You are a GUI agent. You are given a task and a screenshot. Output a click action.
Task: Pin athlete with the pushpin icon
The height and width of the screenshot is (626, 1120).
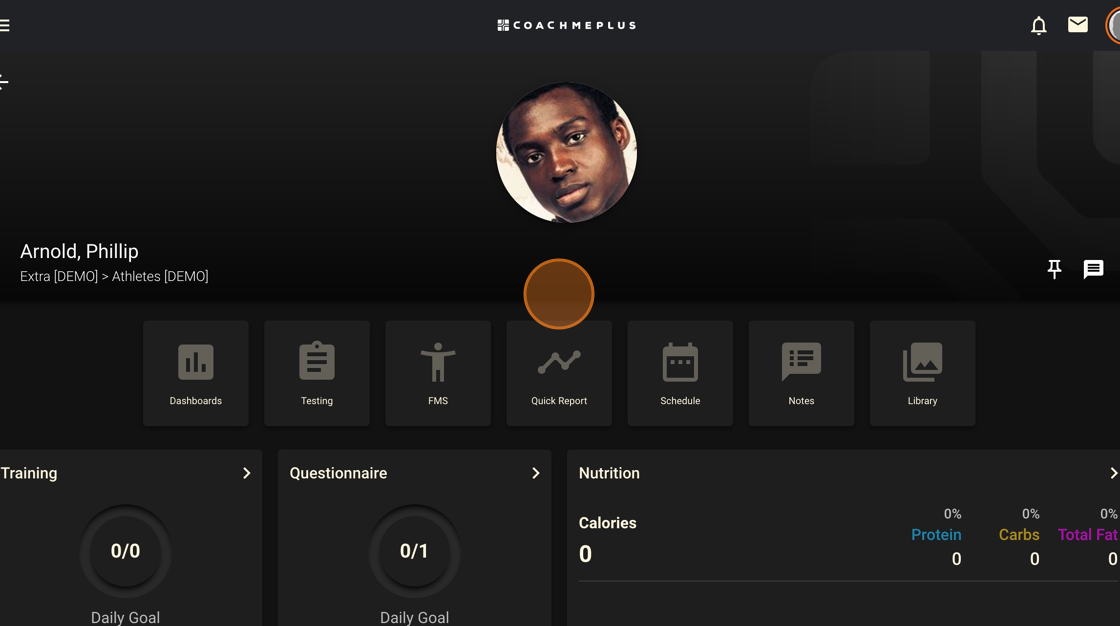1054,269
